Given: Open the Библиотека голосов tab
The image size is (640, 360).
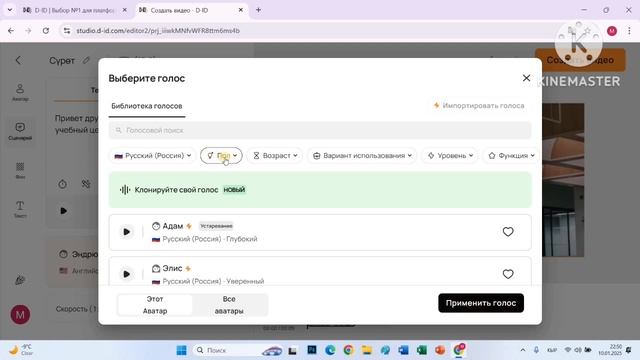Looking at the screenshot, I should click(x=147, y=106).
